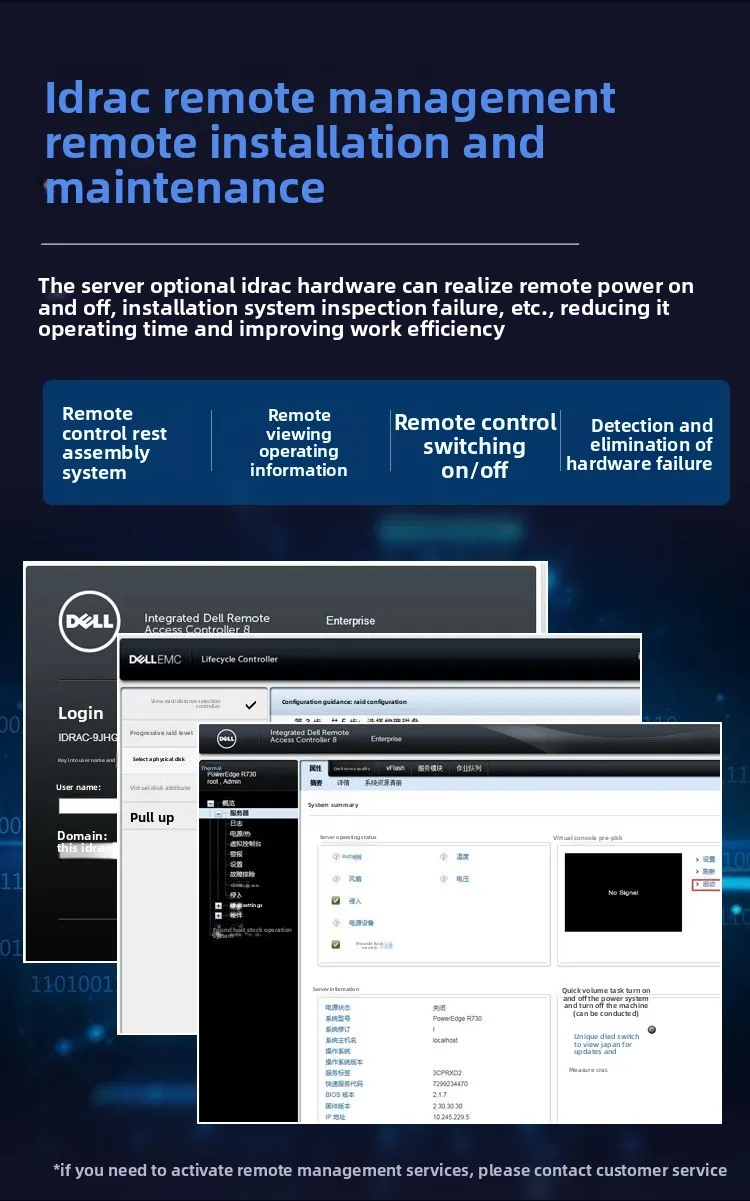The image size is (750, 1201).
Task: Click green check beside 侵入 intrusion
Action: [x=336, y=901]
